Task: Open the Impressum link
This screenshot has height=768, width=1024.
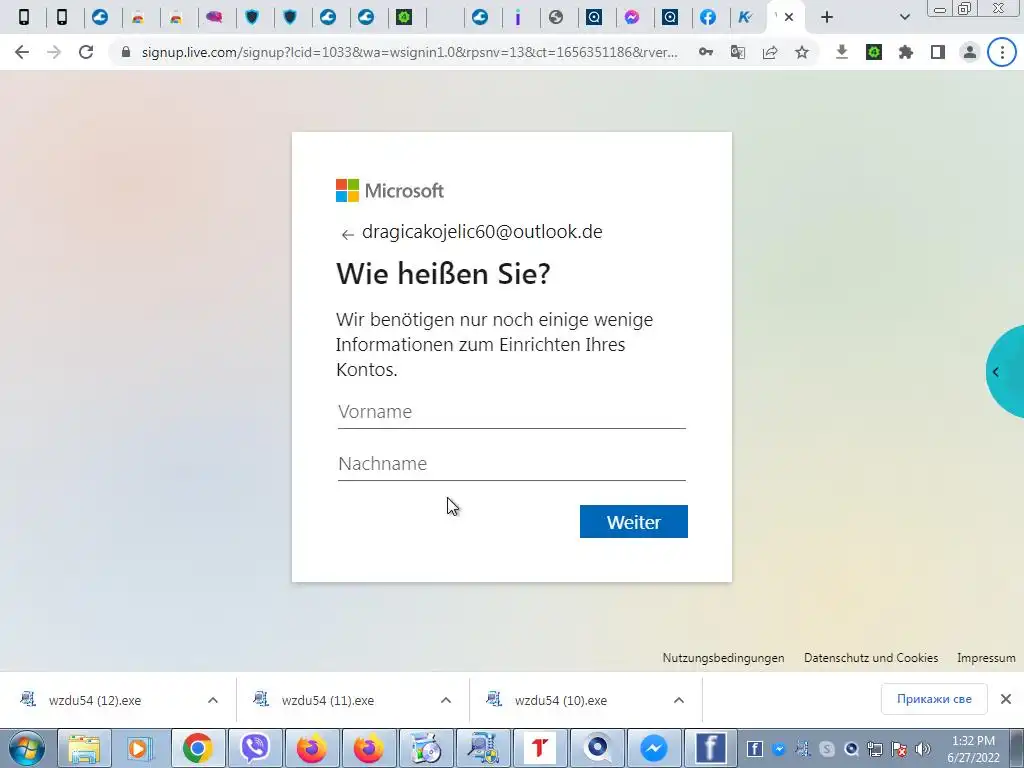Action: pyautogui.click(x=986, y=658)
